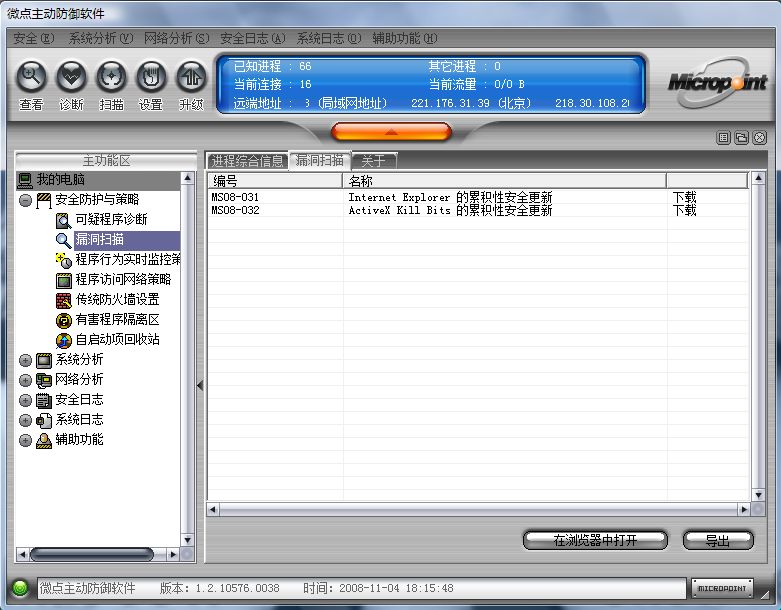The width and height of the screenshot is (781, 610).
Task: Select 传统防火墙设置 in the tree
Action: point(118,300)
